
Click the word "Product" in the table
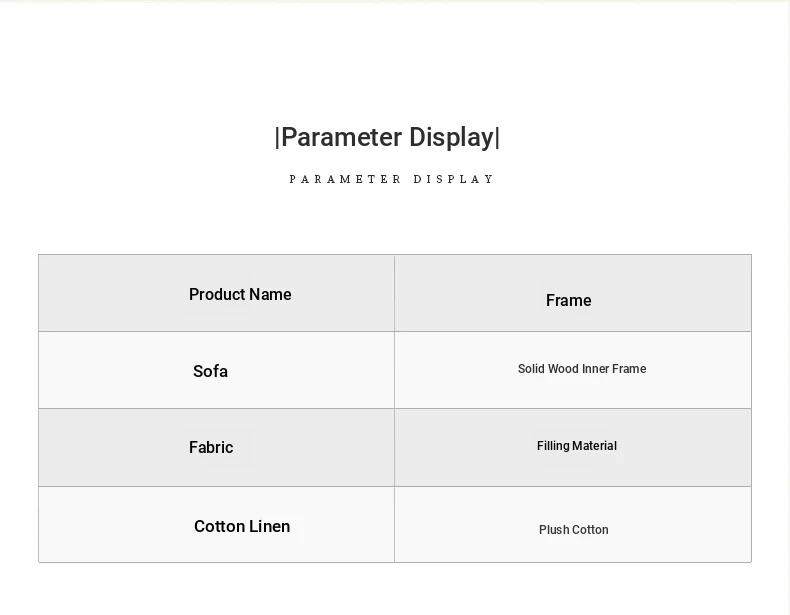click(217, 295)
